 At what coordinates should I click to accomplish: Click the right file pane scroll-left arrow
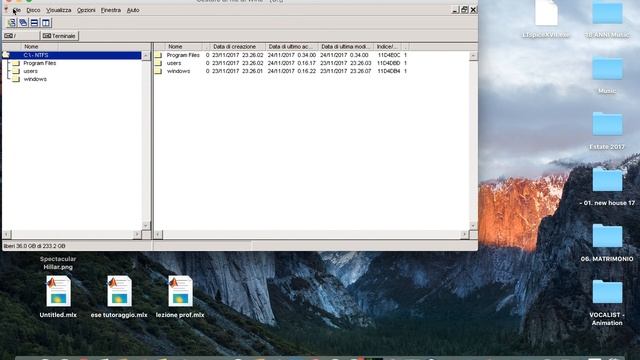(x=158, y=234)
